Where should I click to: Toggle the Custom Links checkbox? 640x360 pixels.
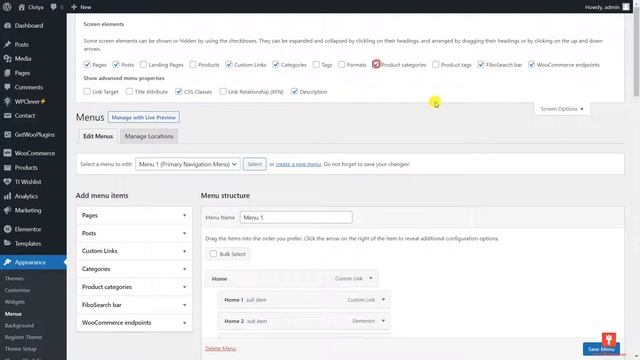pyautogui.click(x=229, y=64)
